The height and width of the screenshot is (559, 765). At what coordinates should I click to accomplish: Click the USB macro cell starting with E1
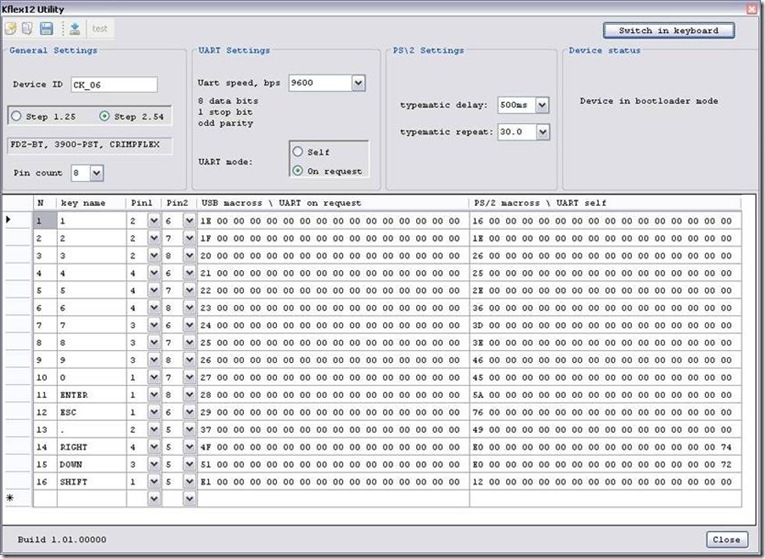tap(333, 481)
